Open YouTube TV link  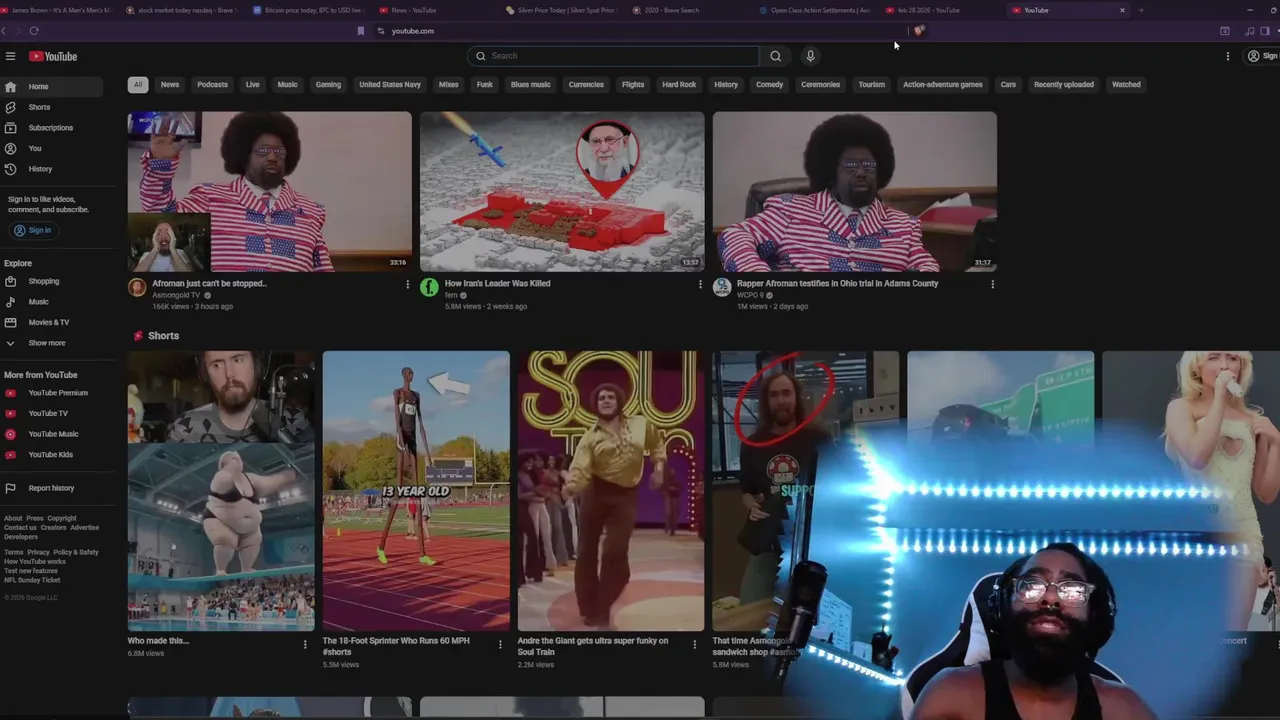[x=52, y=413]
